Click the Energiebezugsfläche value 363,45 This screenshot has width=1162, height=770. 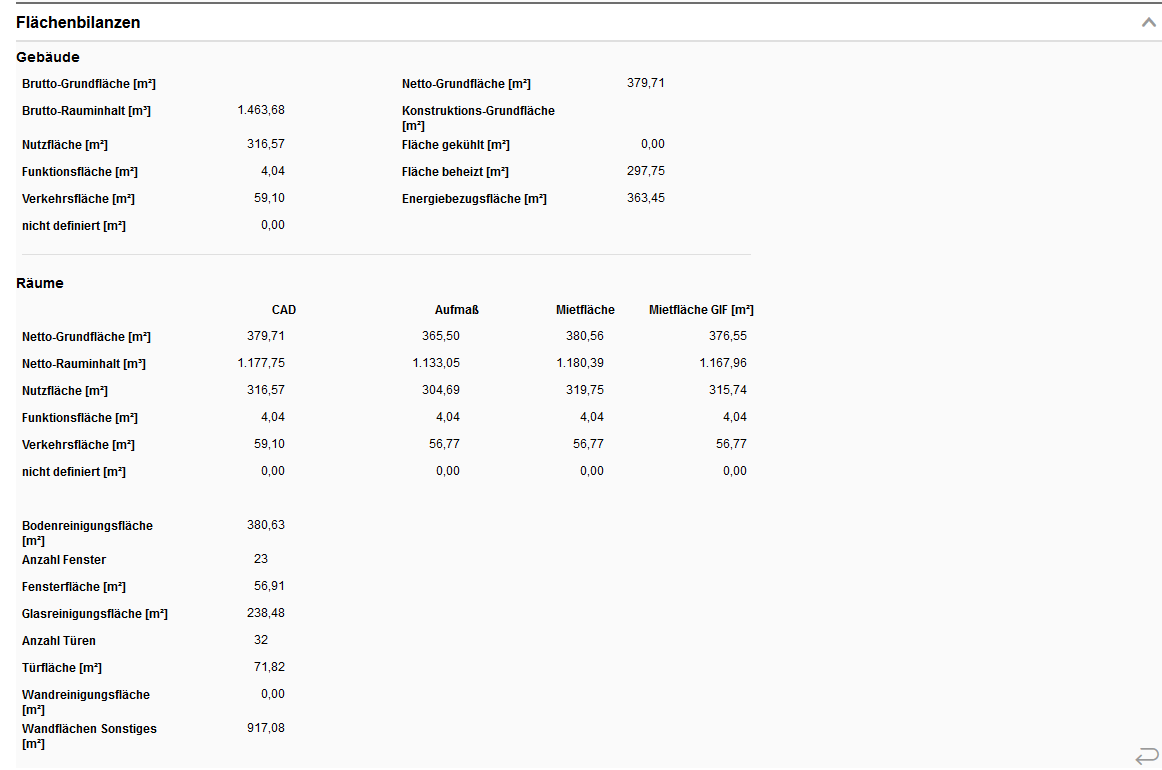click(646, 198)
